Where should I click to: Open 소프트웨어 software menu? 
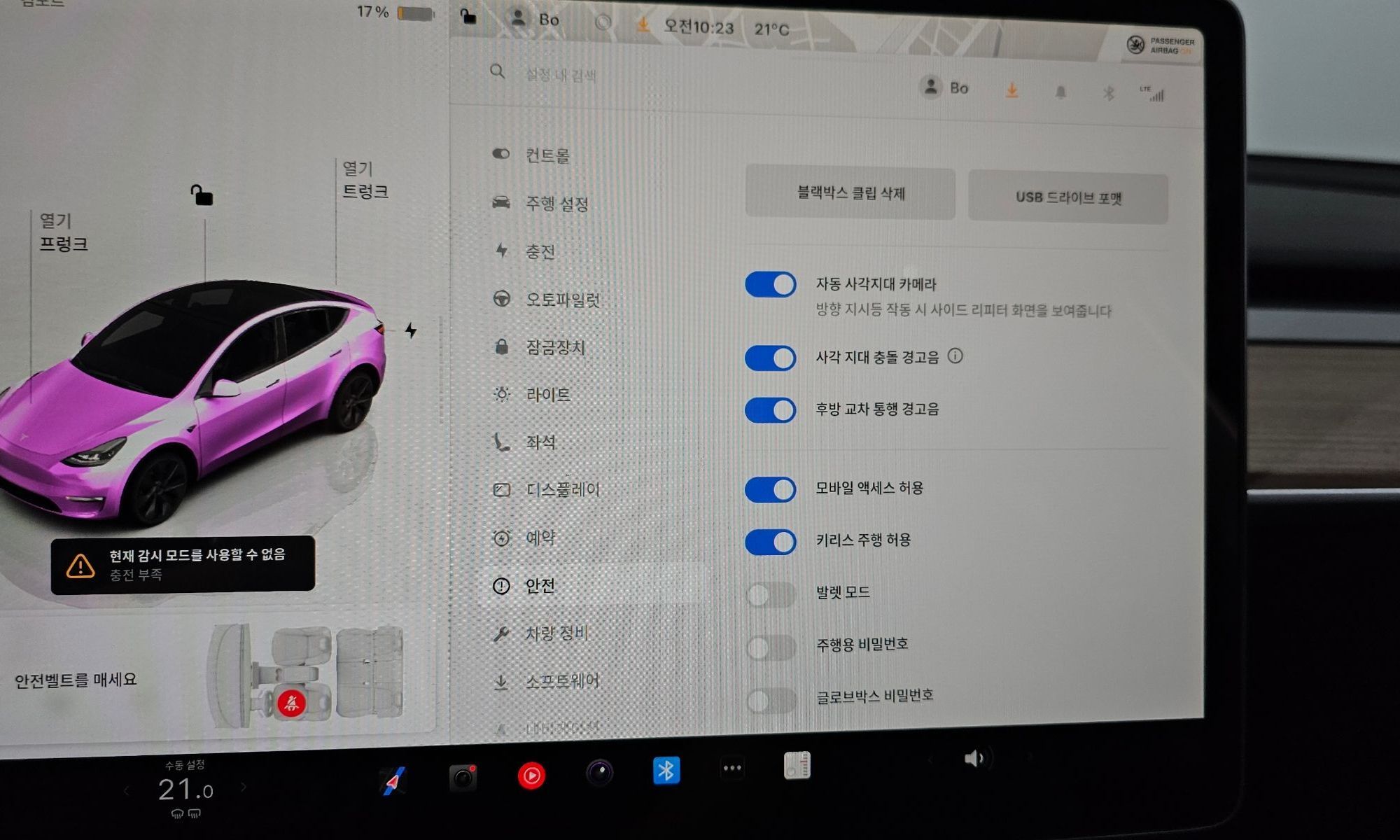click(546, 681)
